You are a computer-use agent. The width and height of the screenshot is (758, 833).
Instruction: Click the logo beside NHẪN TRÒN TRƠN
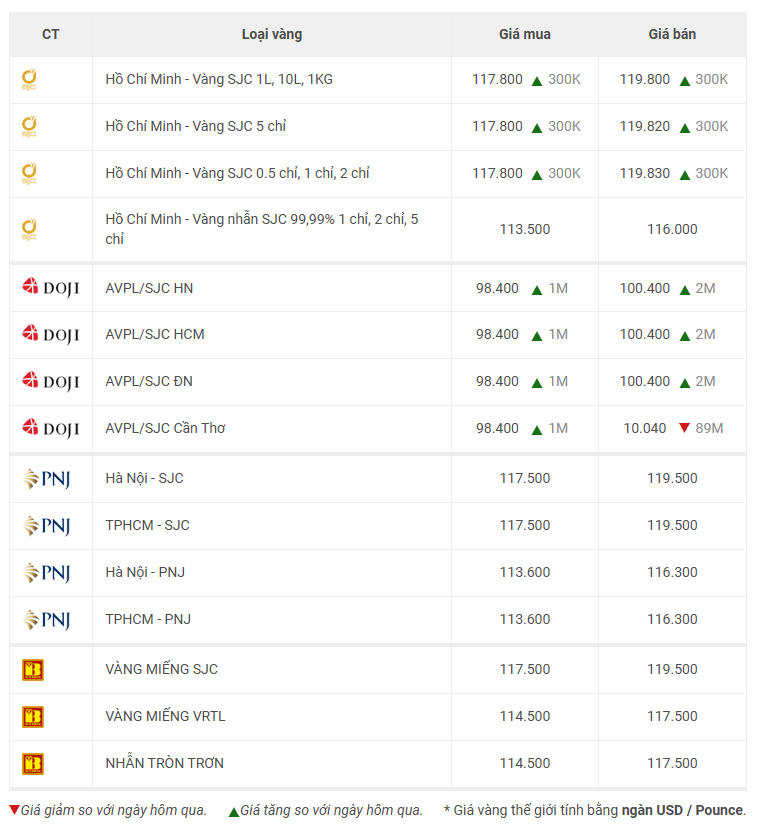pyautogui.click(x=32, y=763)
